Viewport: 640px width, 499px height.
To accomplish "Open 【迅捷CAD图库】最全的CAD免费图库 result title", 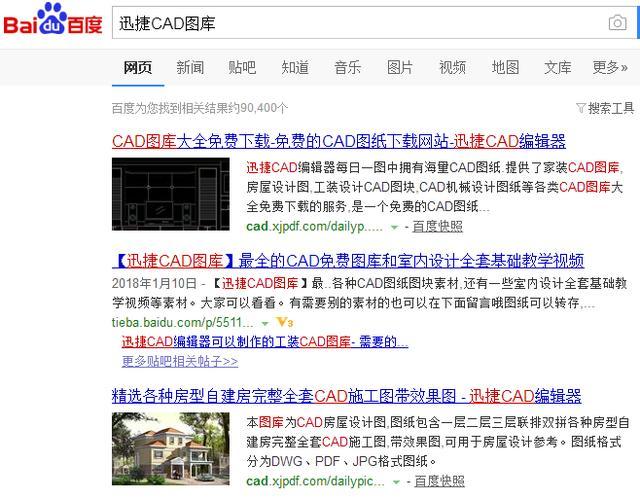I will click(348, 261).
